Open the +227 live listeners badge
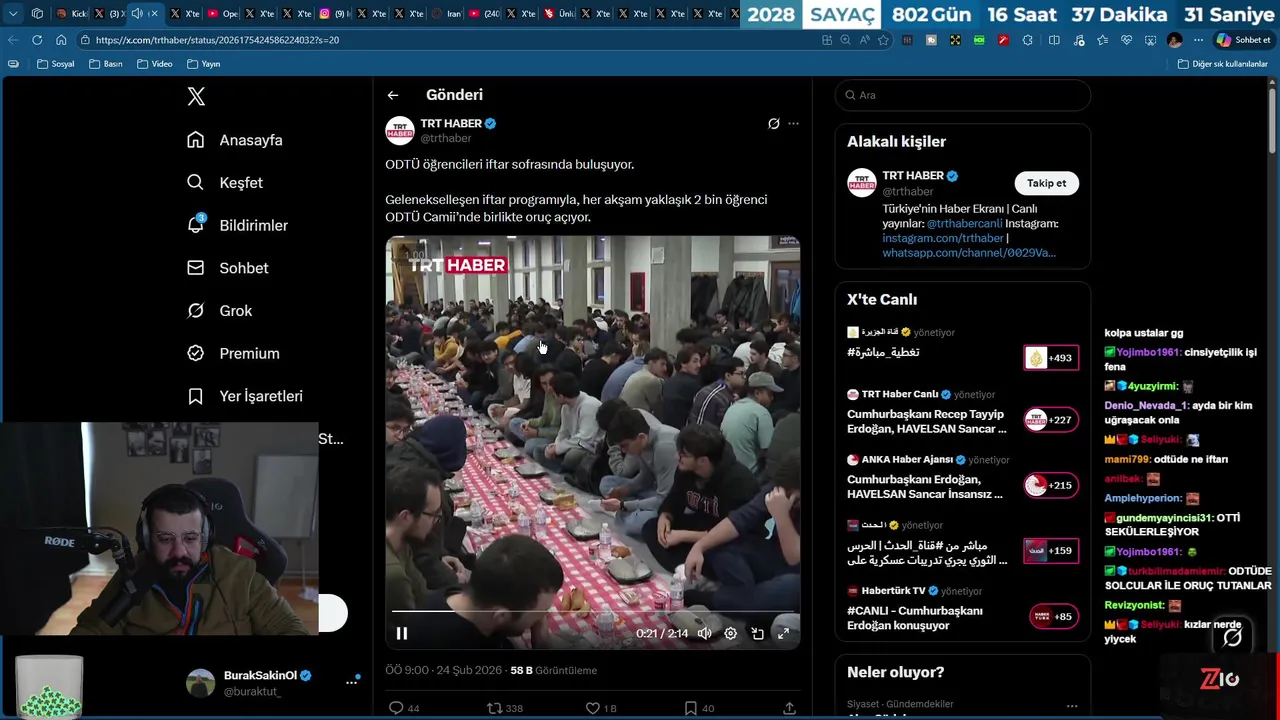 pyautogui.click(x=1051, y=420)
